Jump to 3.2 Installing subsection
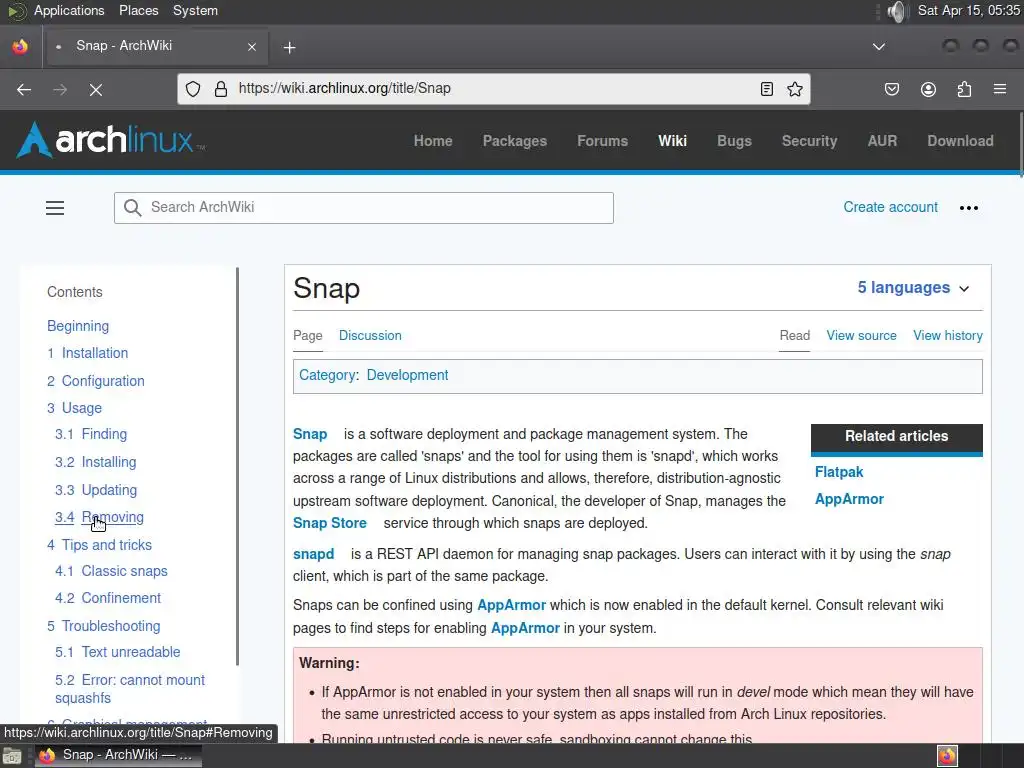Viewport: 1024px width, 768px height. (95, 462)
